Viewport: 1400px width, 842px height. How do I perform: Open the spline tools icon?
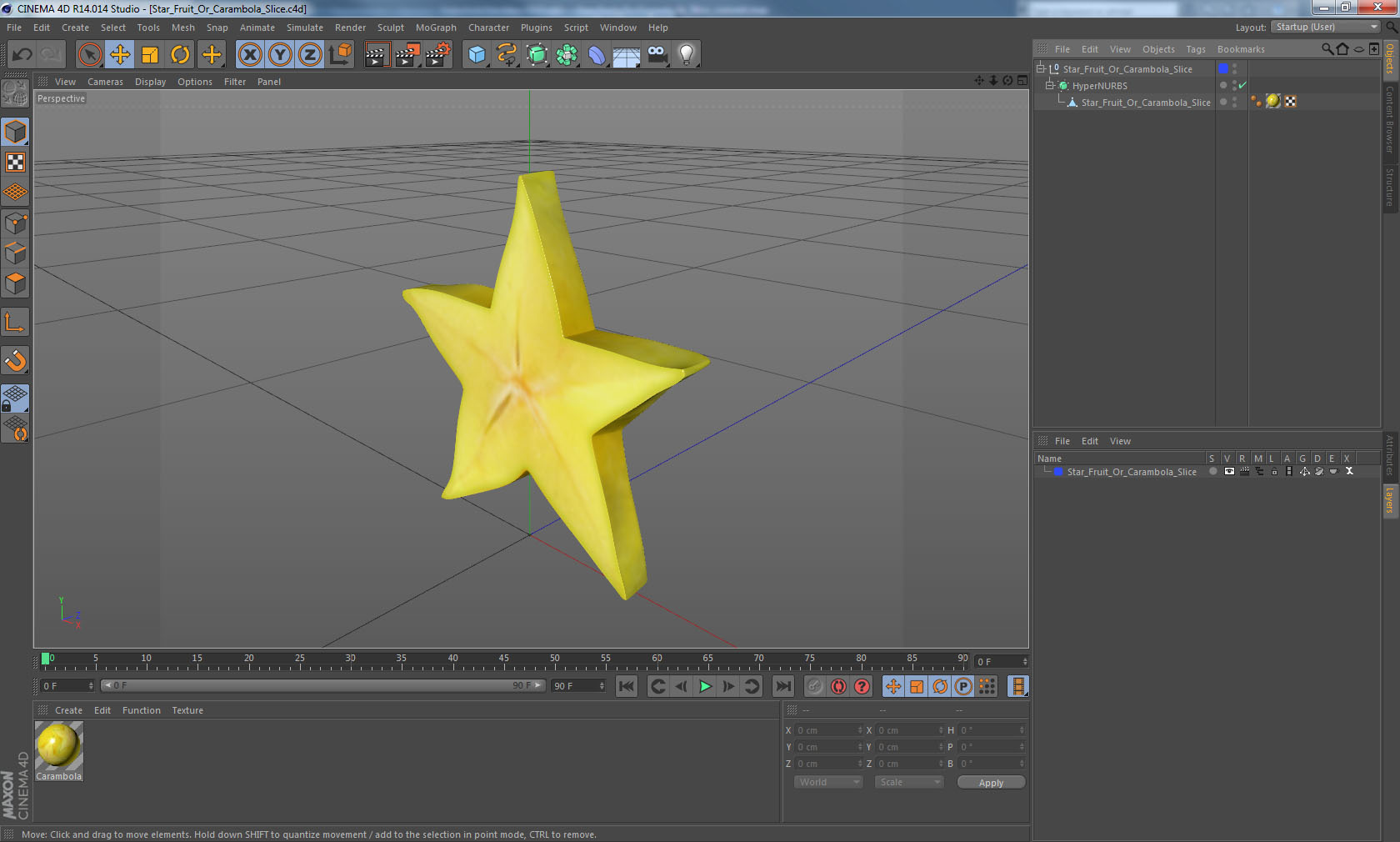click(x=507, y=55)
